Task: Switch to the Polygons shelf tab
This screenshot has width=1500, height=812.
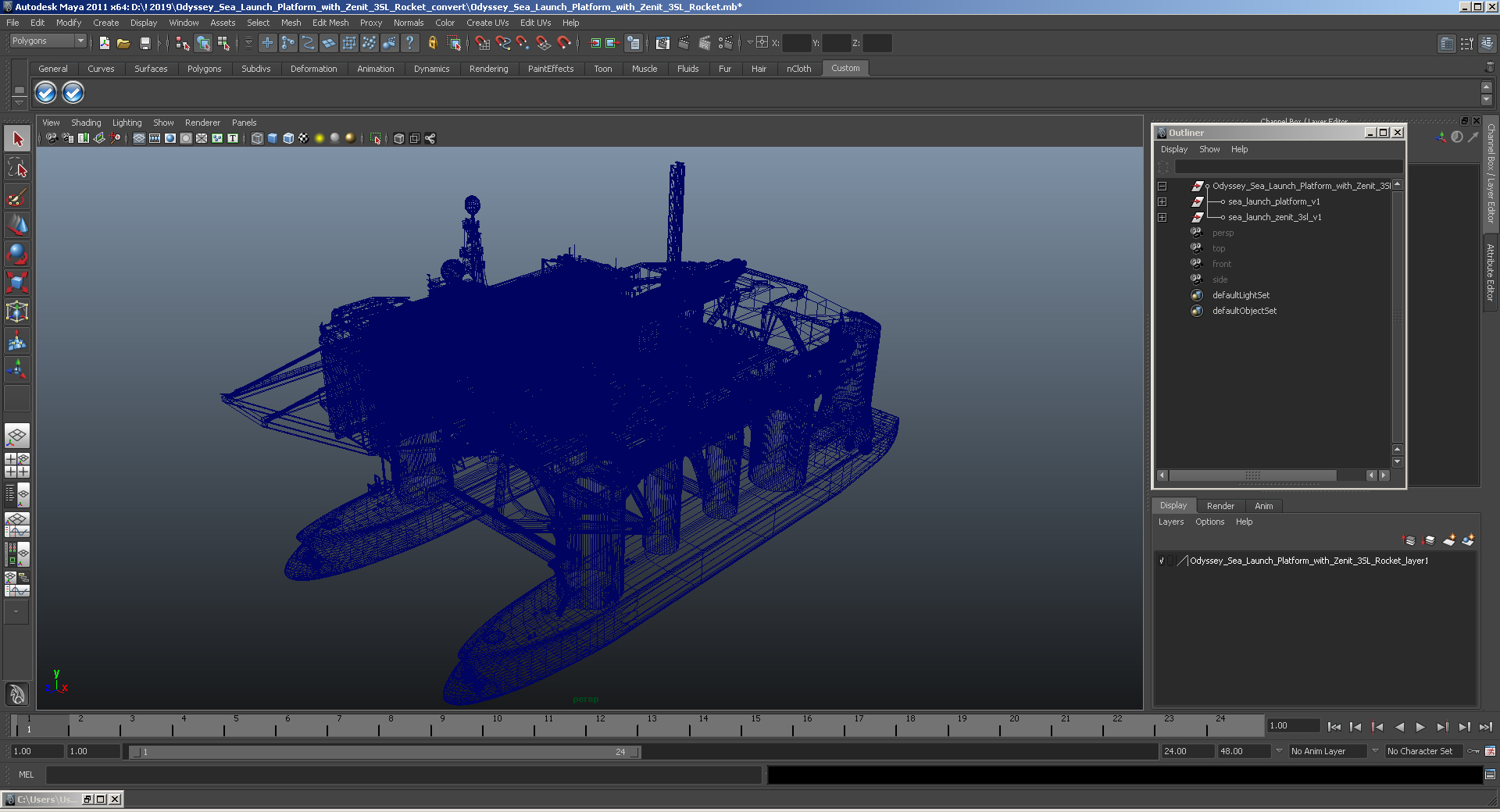Action: tap(204, 69)
